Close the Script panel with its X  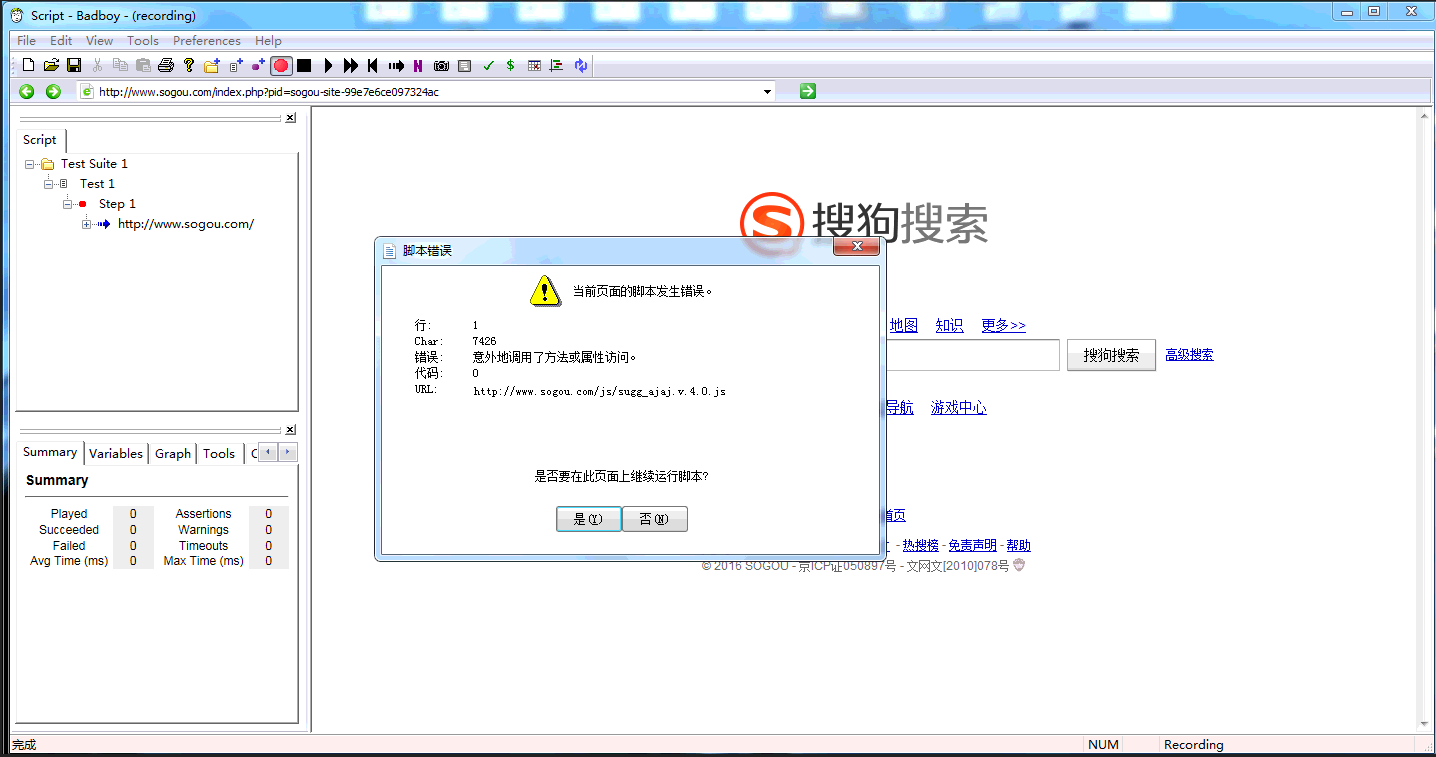point(290,118)
